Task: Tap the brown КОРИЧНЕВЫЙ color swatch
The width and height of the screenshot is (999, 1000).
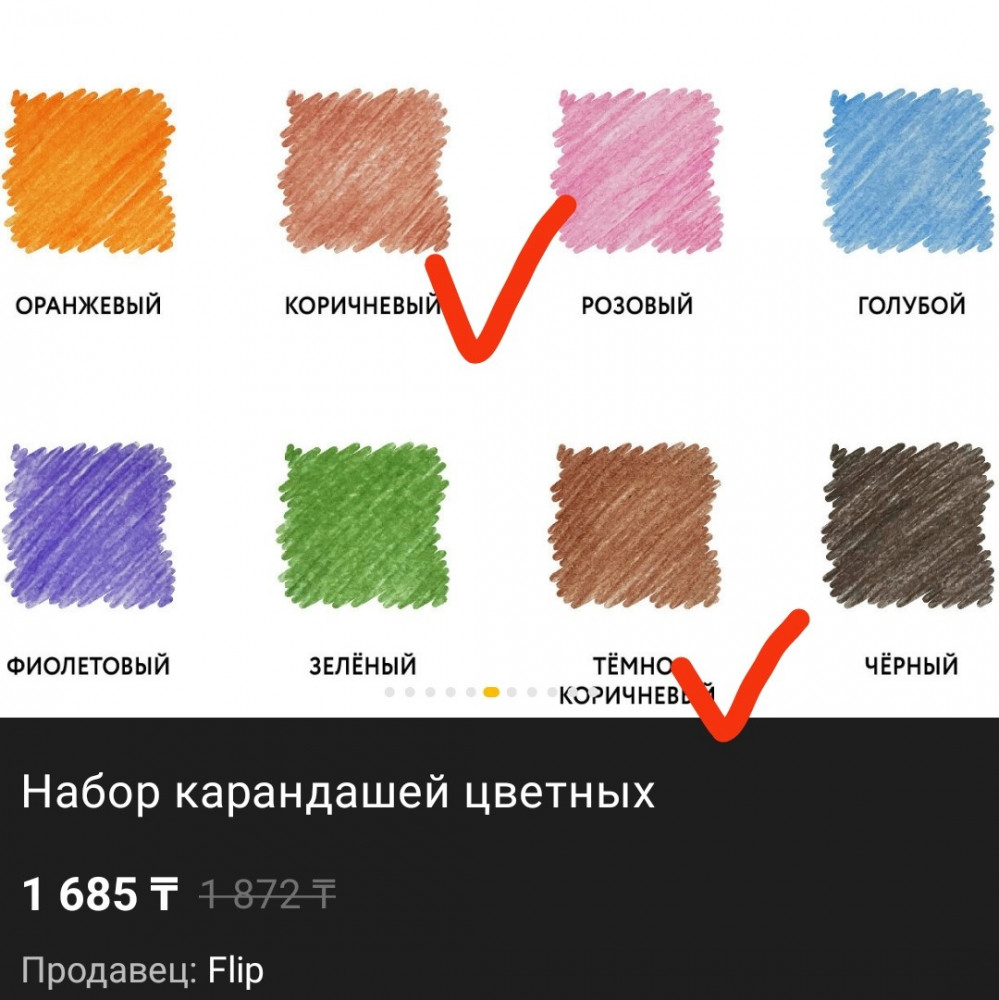Action: click(364, 171)
